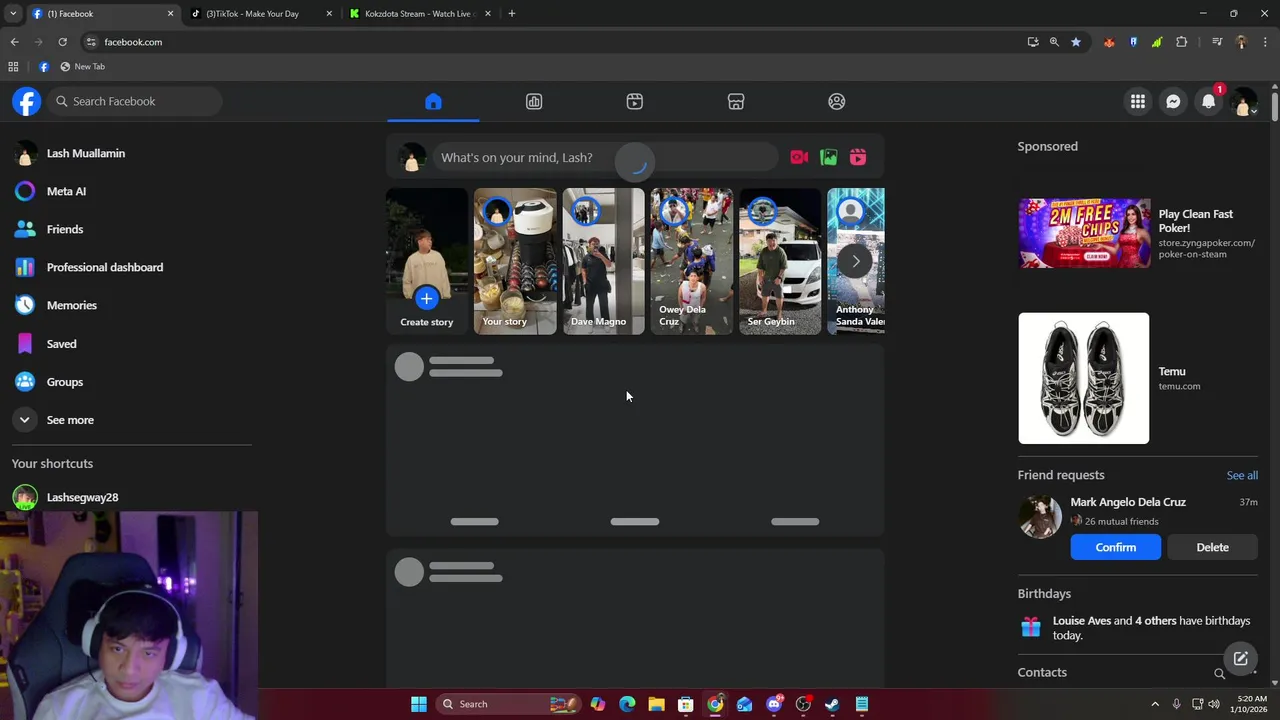Open the Marketplace tab

point(736,101)
